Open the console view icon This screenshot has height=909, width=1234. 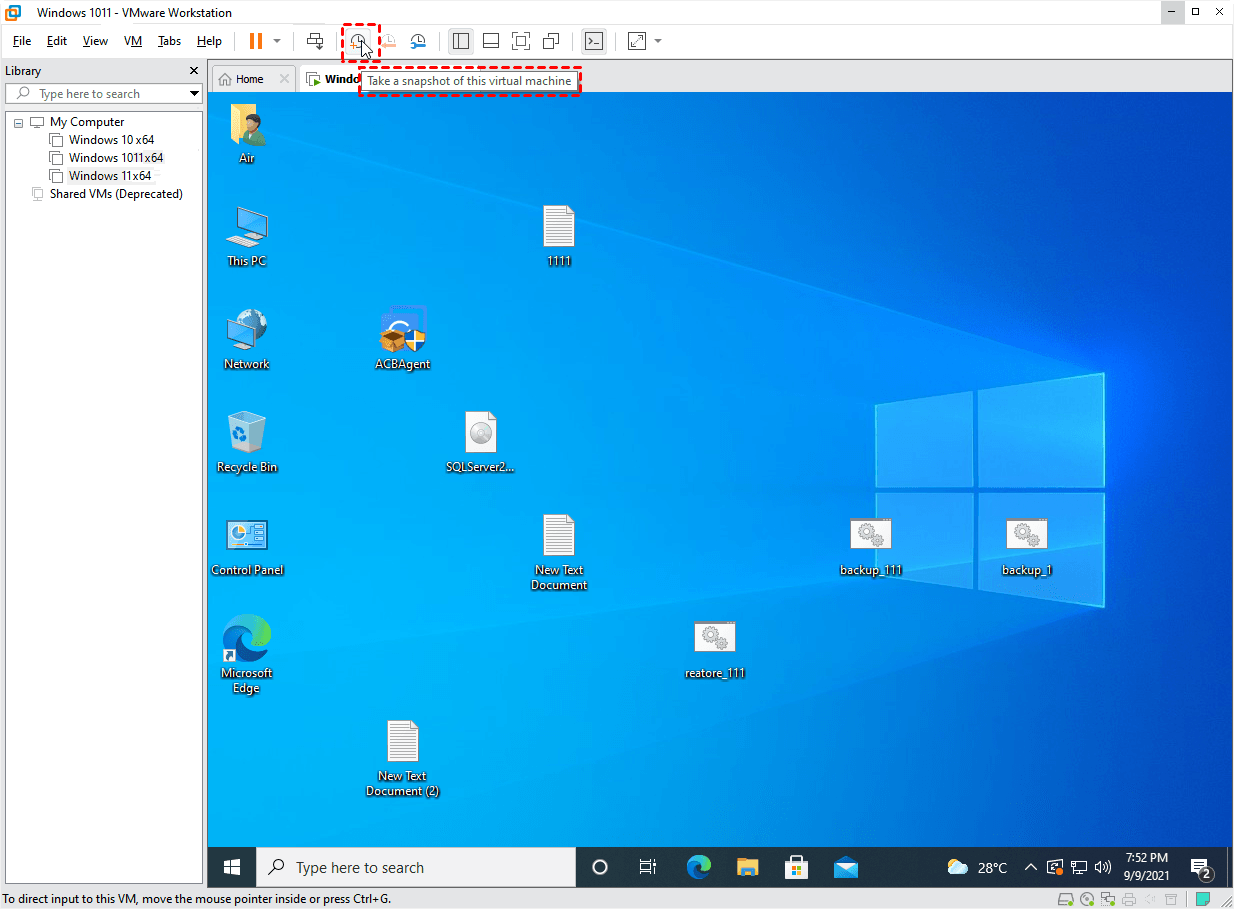coord(594,41)
